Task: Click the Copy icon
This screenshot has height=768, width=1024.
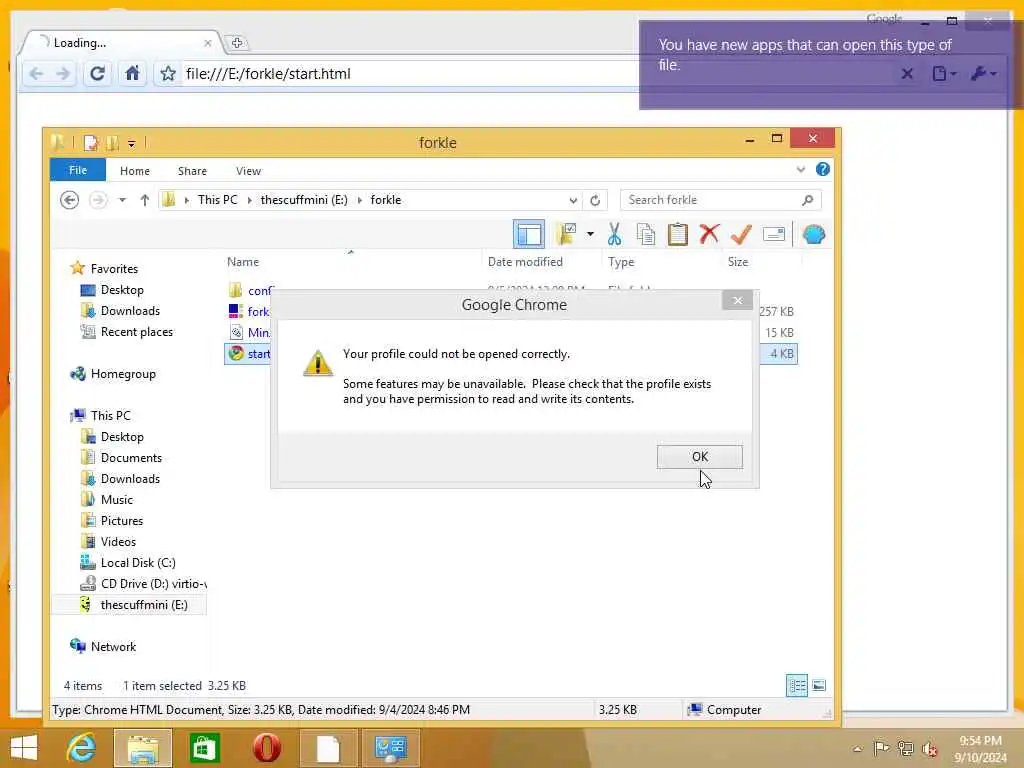Action: pos(645,234)
